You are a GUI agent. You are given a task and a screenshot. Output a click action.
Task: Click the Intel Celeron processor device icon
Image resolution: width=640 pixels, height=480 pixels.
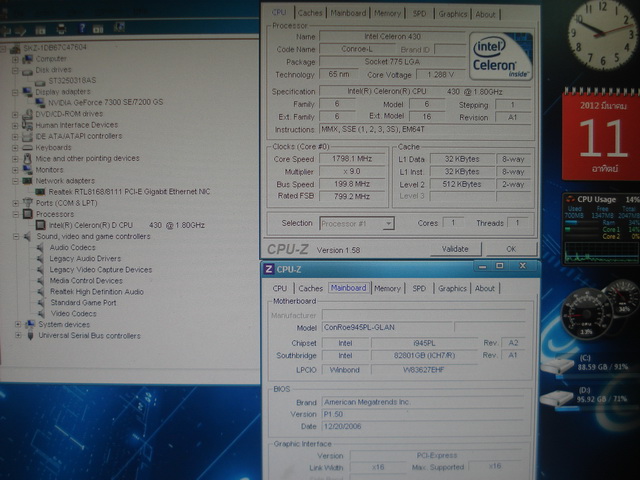[42, 225]
